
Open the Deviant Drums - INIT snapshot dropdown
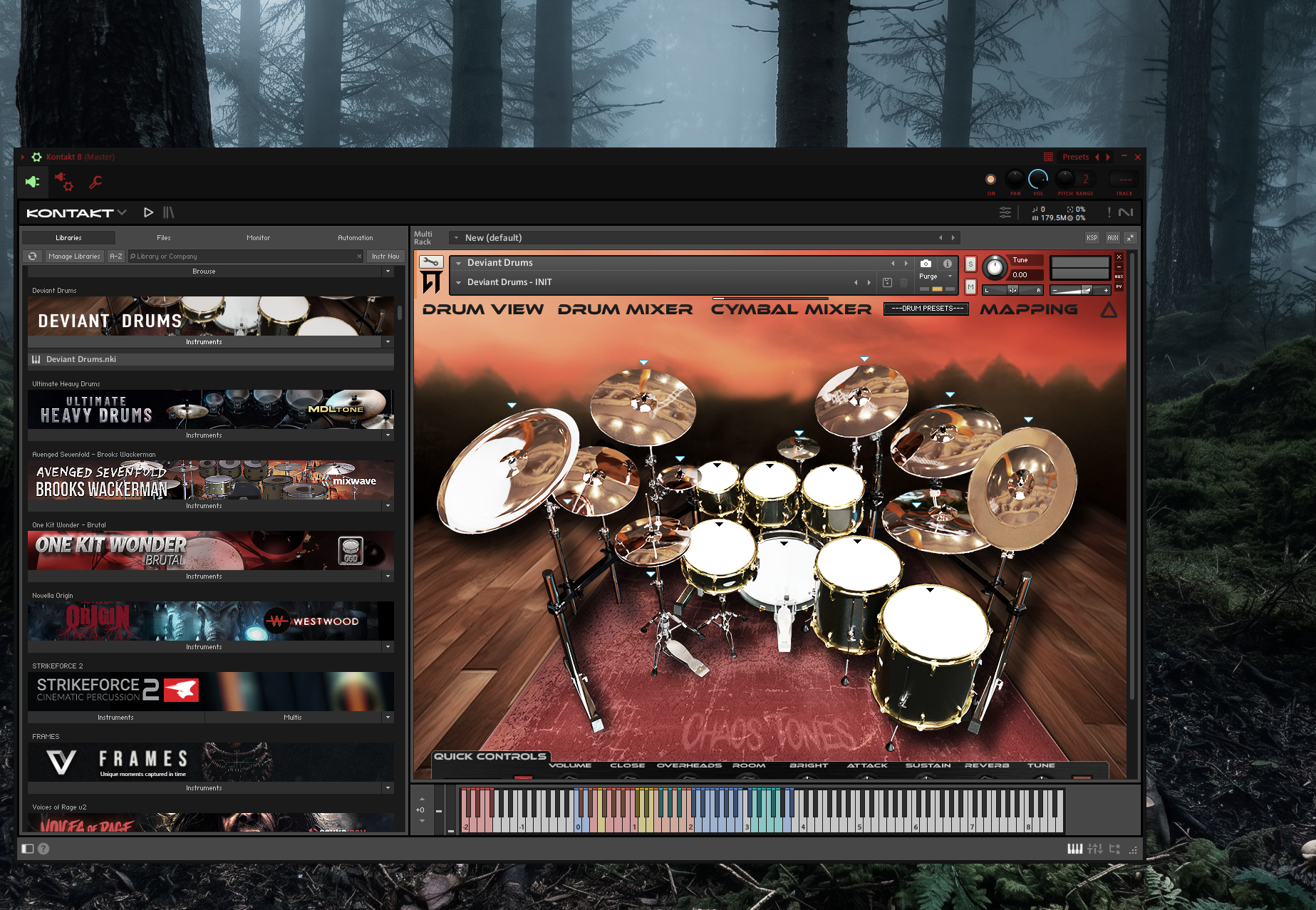click(459, 283)
